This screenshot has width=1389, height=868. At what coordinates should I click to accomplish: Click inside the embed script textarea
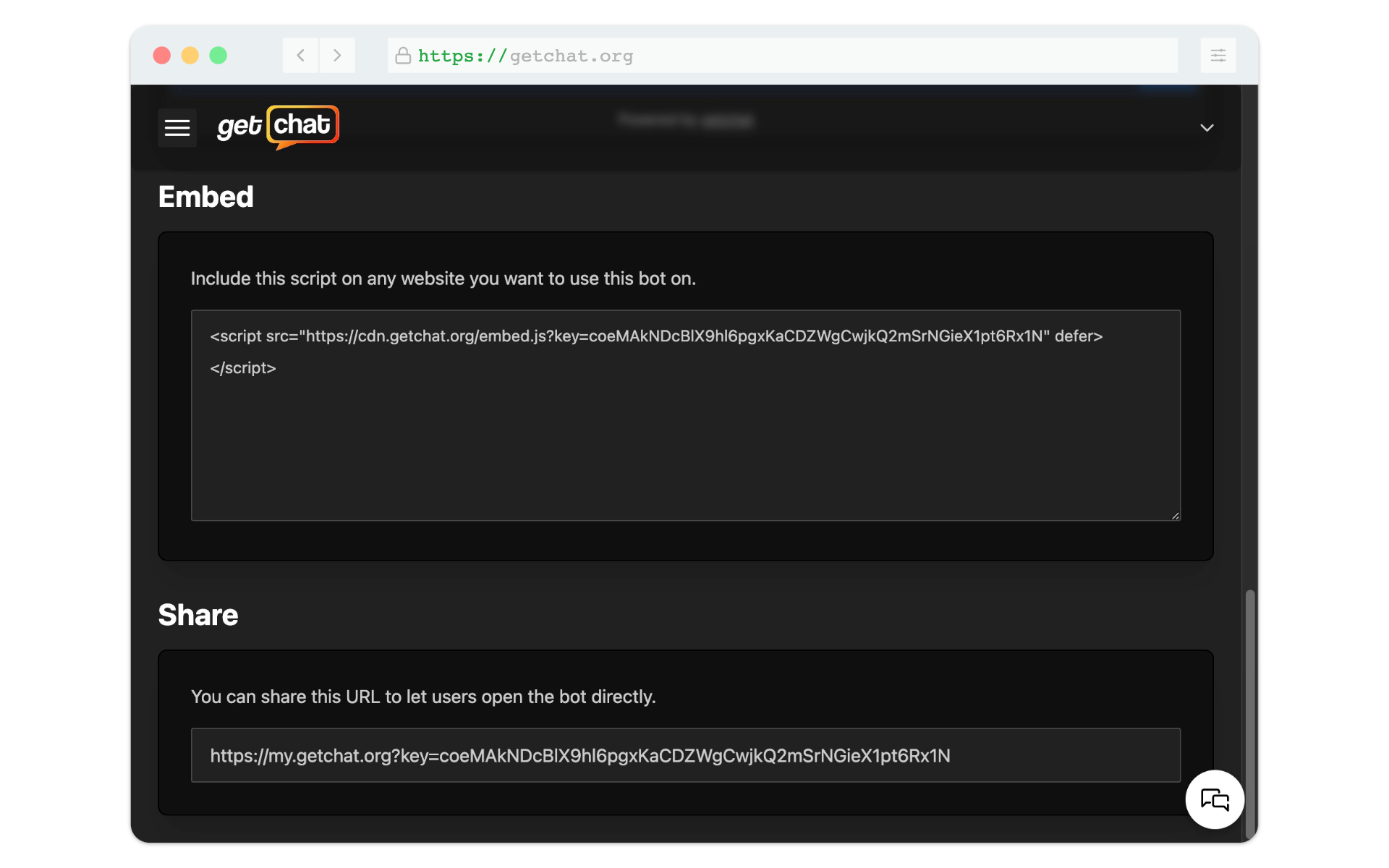(686, 415)
